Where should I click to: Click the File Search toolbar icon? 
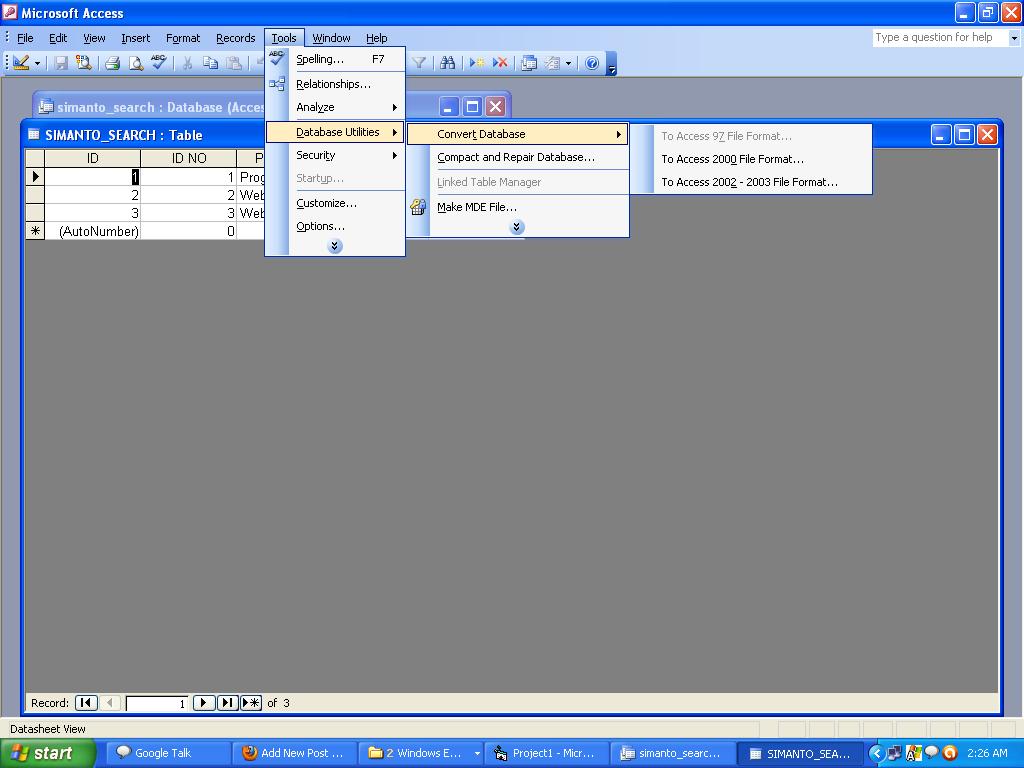[84, 63]
